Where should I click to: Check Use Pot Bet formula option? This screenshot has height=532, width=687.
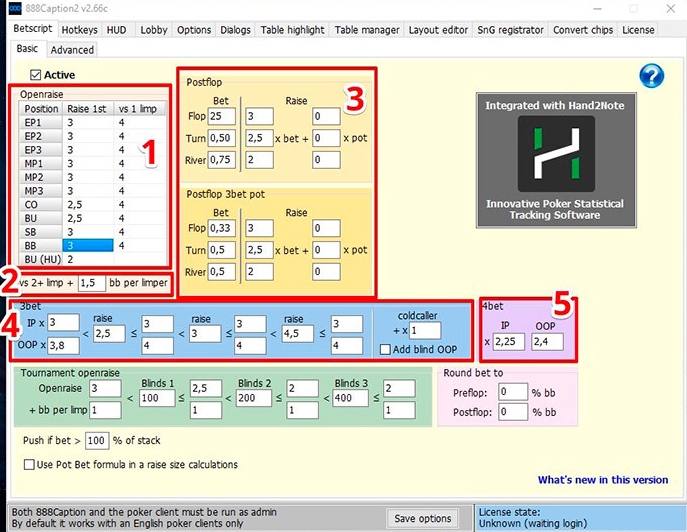(x=29, y=464)
